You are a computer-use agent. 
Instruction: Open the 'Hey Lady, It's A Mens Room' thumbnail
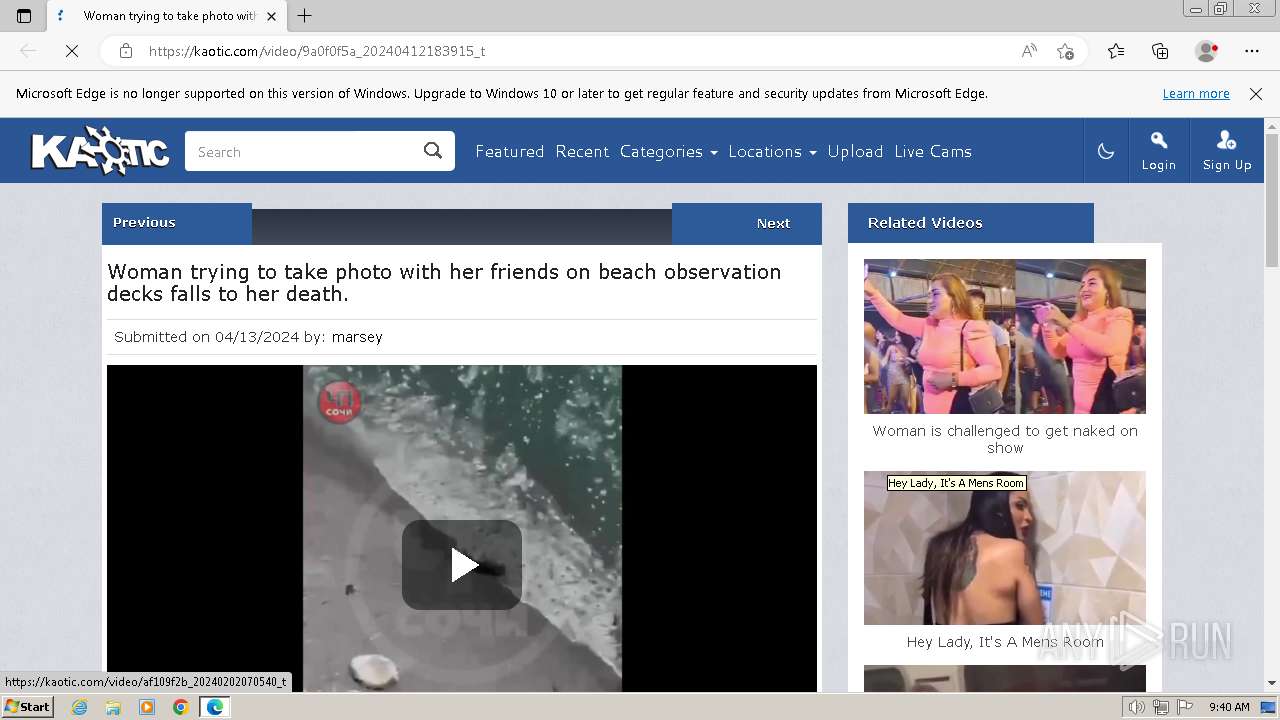point(1005,548)
